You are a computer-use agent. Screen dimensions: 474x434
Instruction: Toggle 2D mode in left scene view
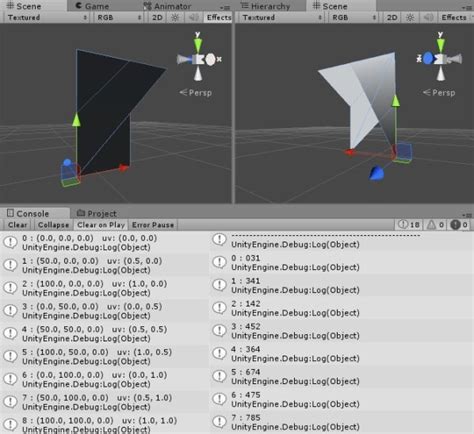tap(157, 17)
